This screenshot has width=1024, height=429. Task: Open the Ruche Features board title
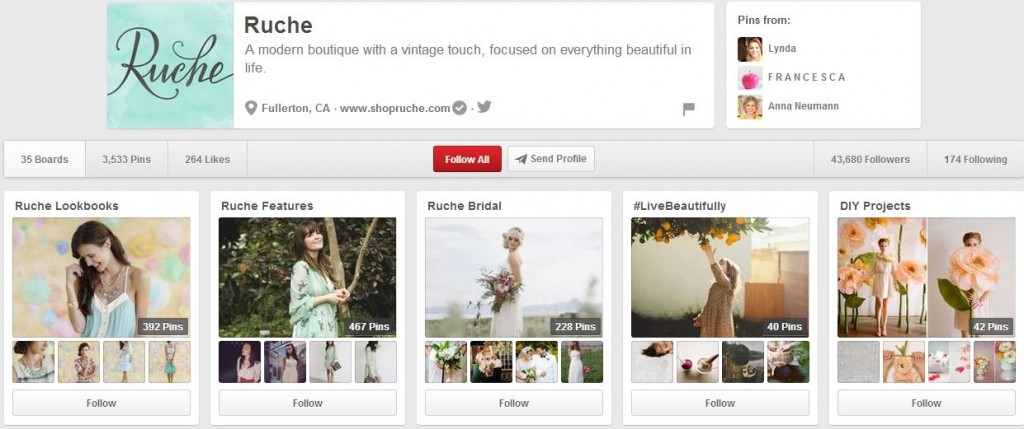[x=267, y=206]
